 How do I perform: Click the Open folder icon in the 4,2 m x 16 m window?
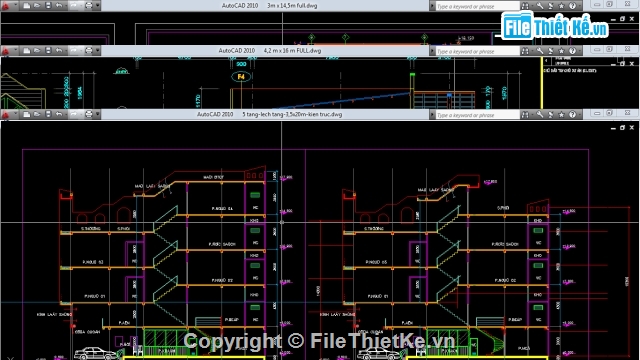(x=37, y=50)
